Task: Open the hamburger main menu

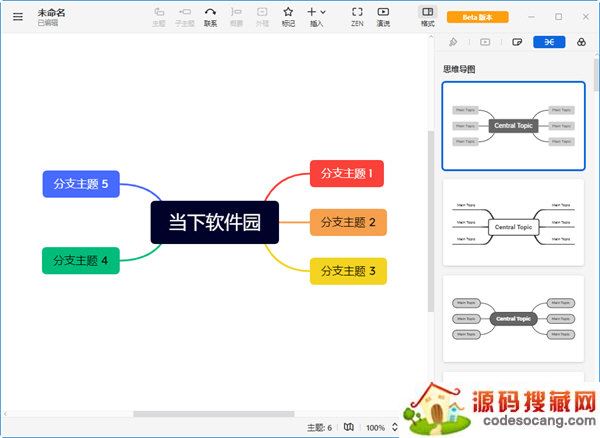Action: 17,16
